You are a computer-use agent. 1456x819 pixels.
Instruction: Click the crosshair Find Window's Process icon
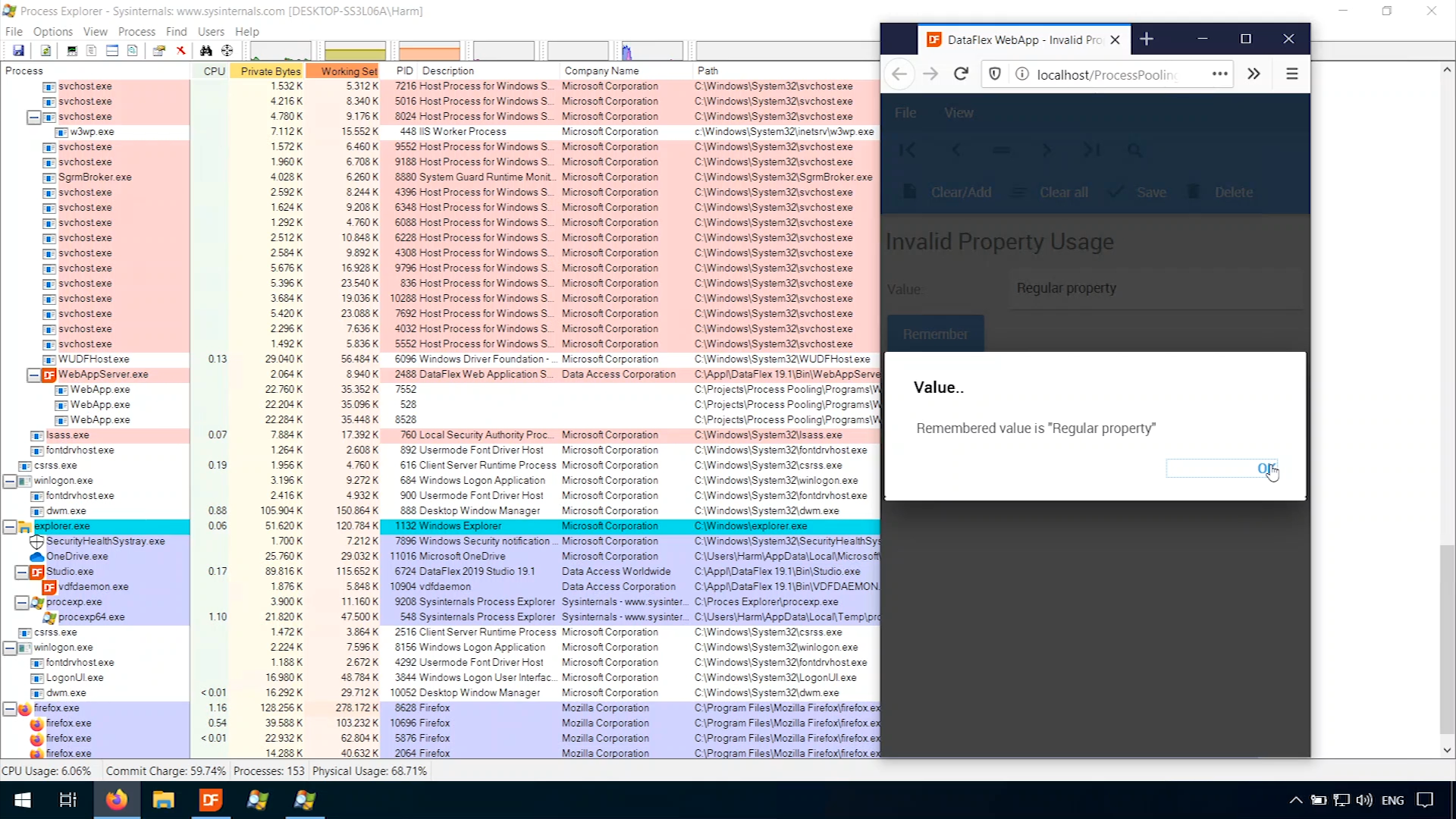click(227, 51)
